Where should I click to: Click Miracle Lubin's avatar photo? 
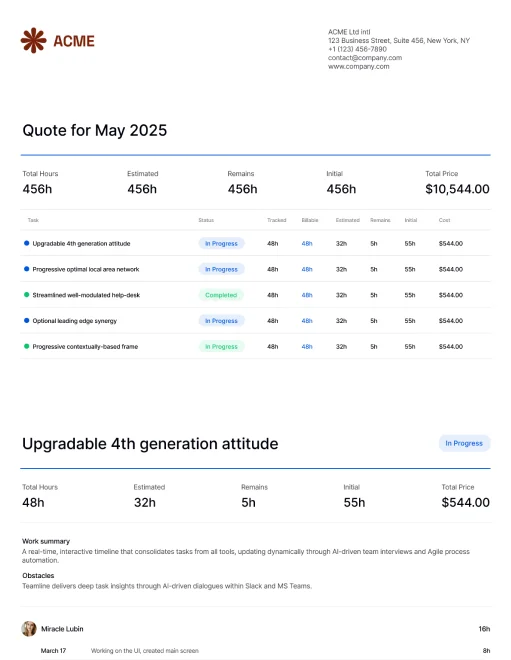[29, 629]
